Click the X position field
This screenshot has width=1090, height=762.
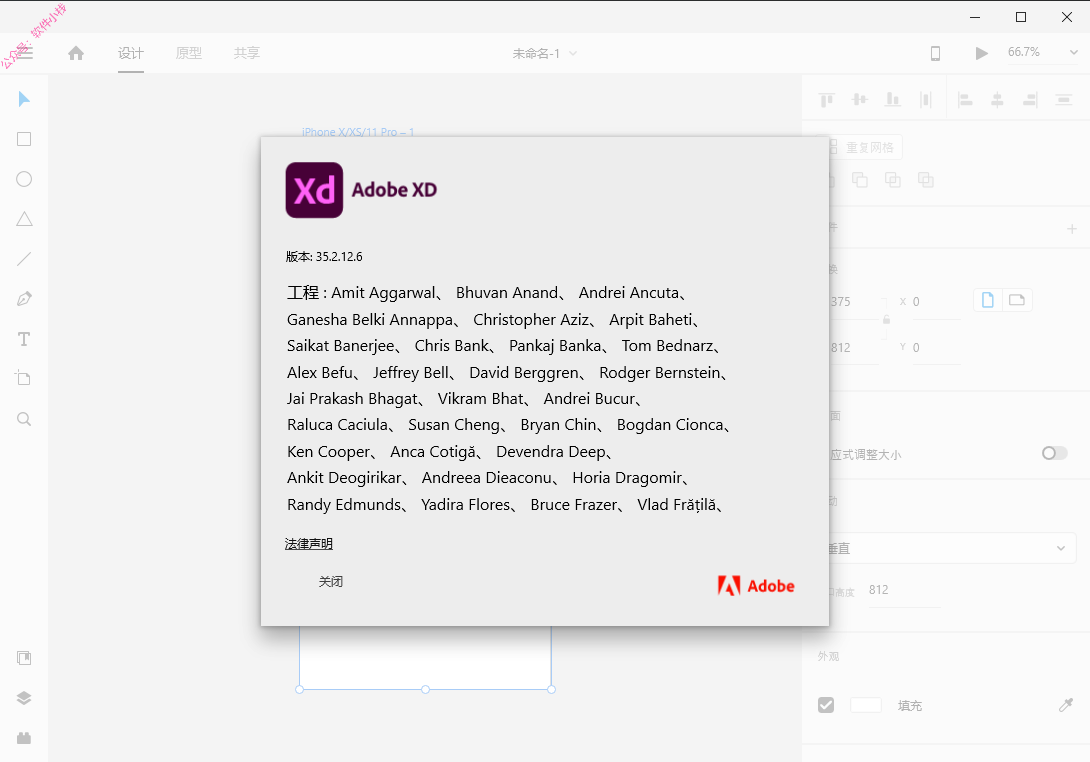pyautogui.click(x=936, y=302)
